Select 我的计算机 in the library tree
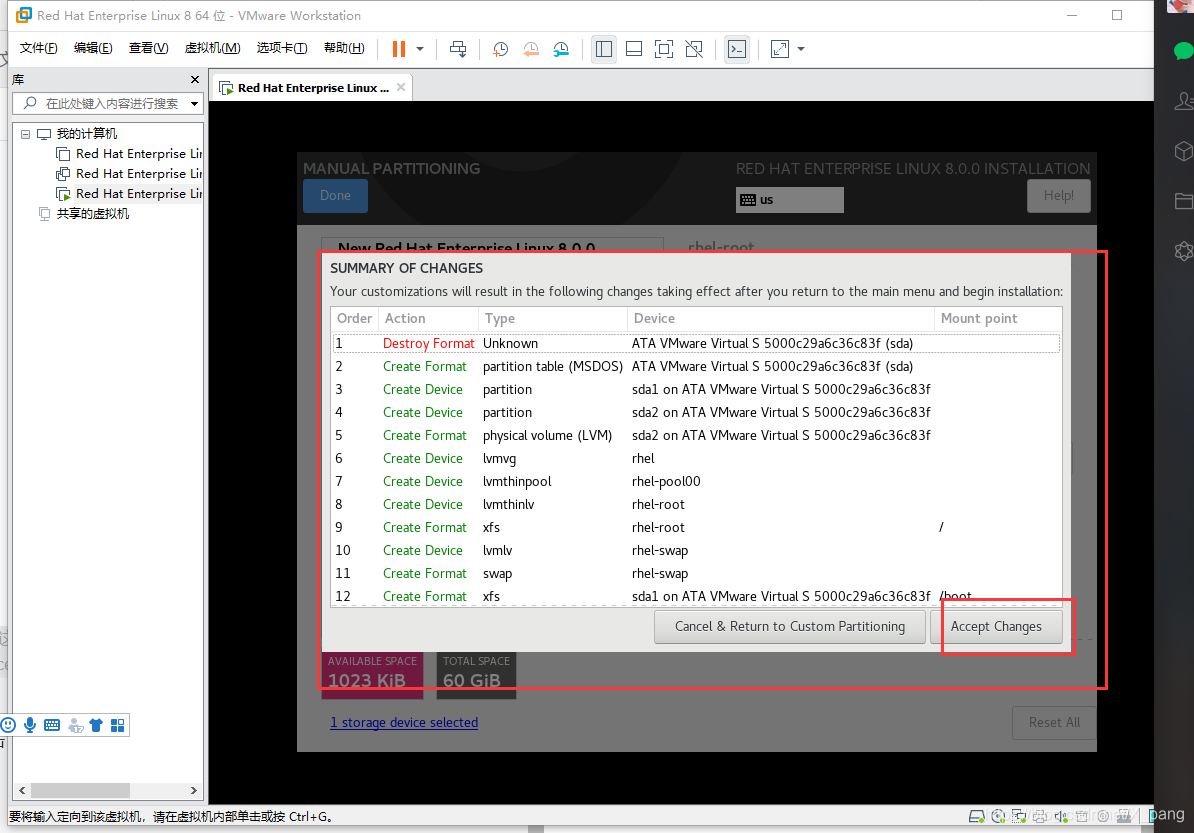Viewport: 1194px width, 833px height. coord(86,134)
